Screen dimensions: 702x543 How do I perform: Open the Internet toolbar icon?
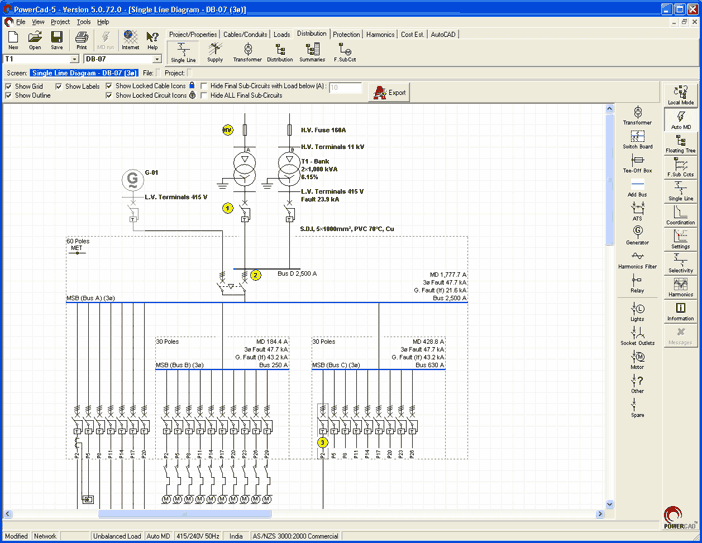click(x=130, y=40)
